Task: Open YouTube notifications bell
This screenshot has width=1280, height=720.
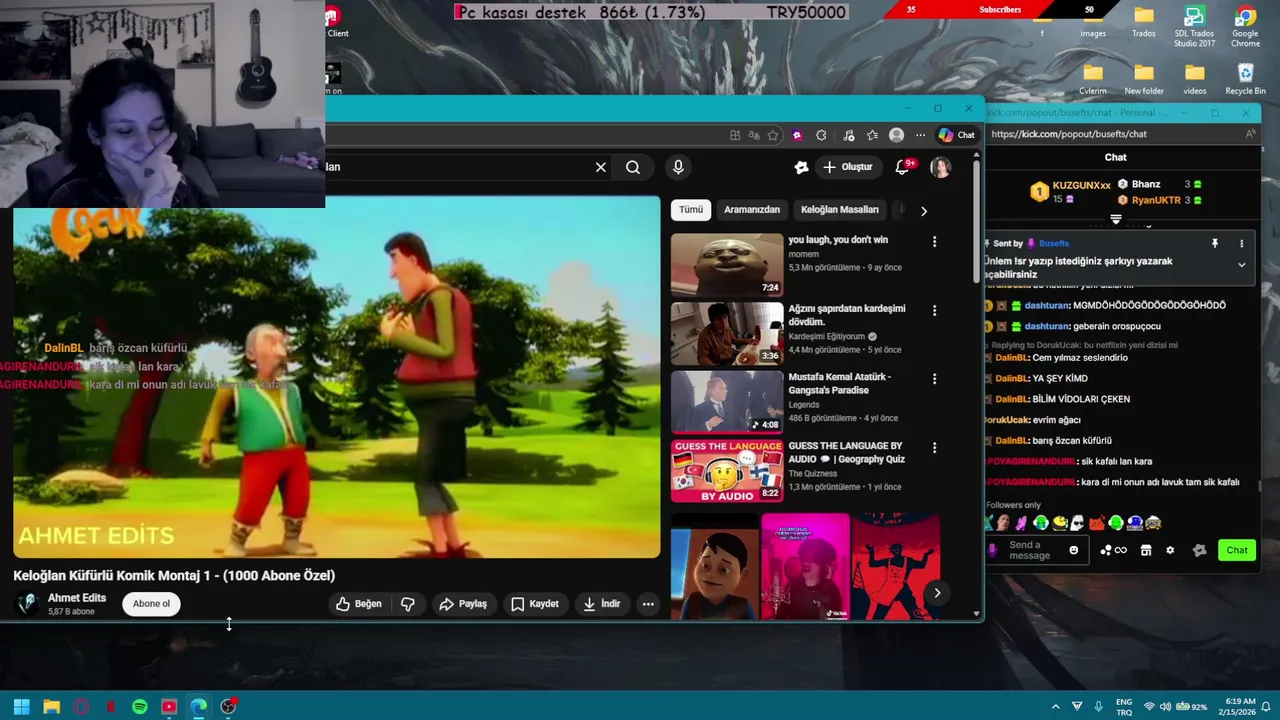Action: click(x=903, y=167)
